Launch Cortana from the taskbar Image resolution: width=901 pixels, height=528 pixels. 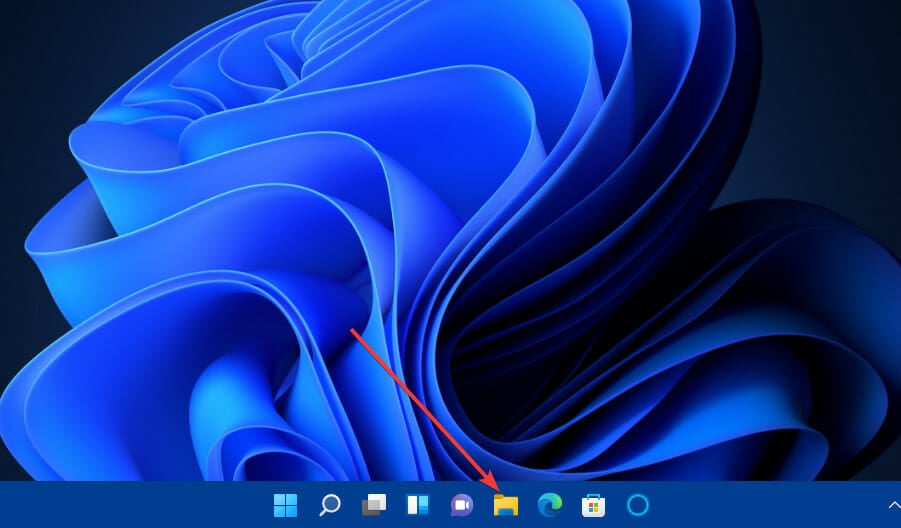tap(637, 505)
